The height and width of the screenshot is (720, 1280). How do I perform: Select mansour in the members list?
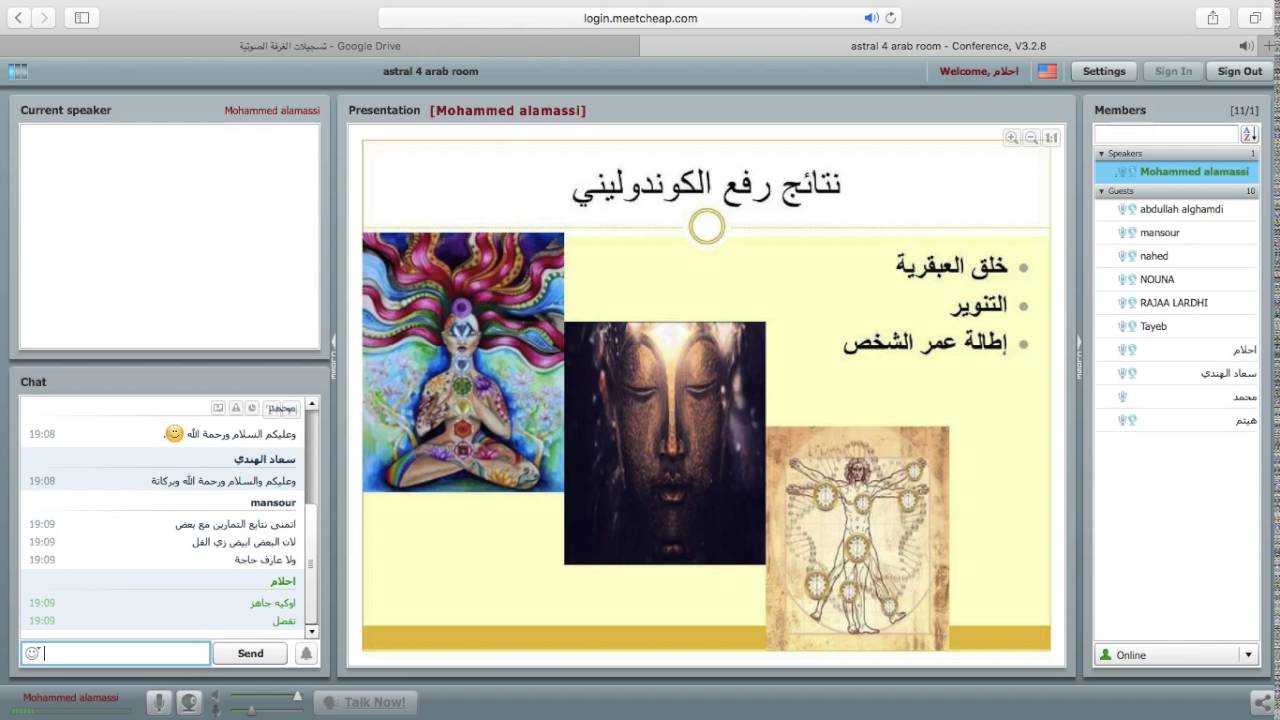1177,232
